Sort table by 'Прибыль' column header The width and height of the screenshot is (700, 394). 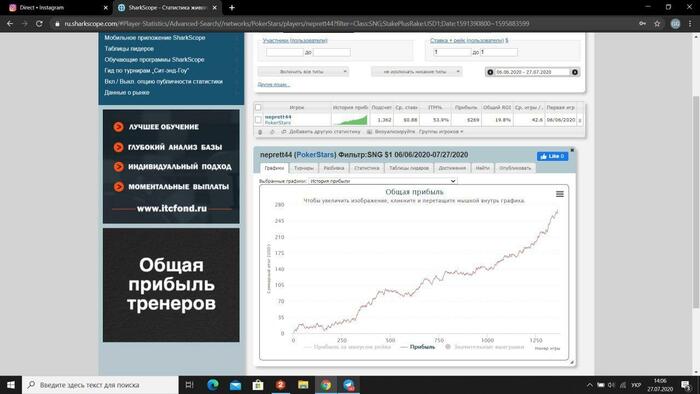[x=466, y=108]
